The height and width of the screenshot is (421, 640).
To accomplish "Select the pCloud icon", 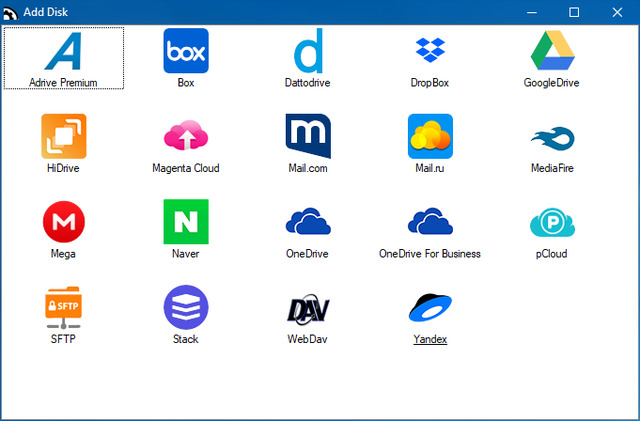I will 551,222.
